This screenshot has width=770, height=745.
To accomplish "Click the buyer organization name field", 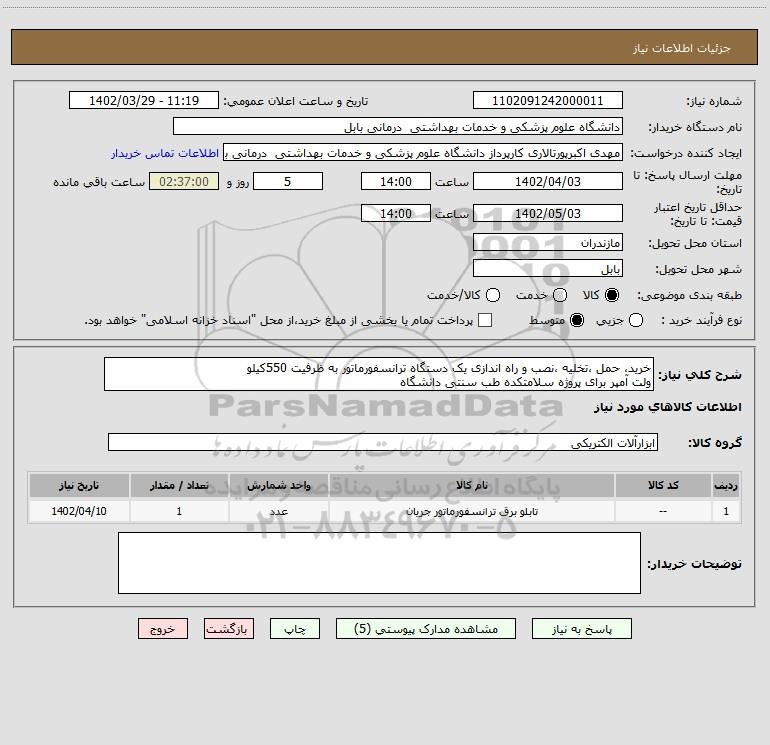I will 398,126.
